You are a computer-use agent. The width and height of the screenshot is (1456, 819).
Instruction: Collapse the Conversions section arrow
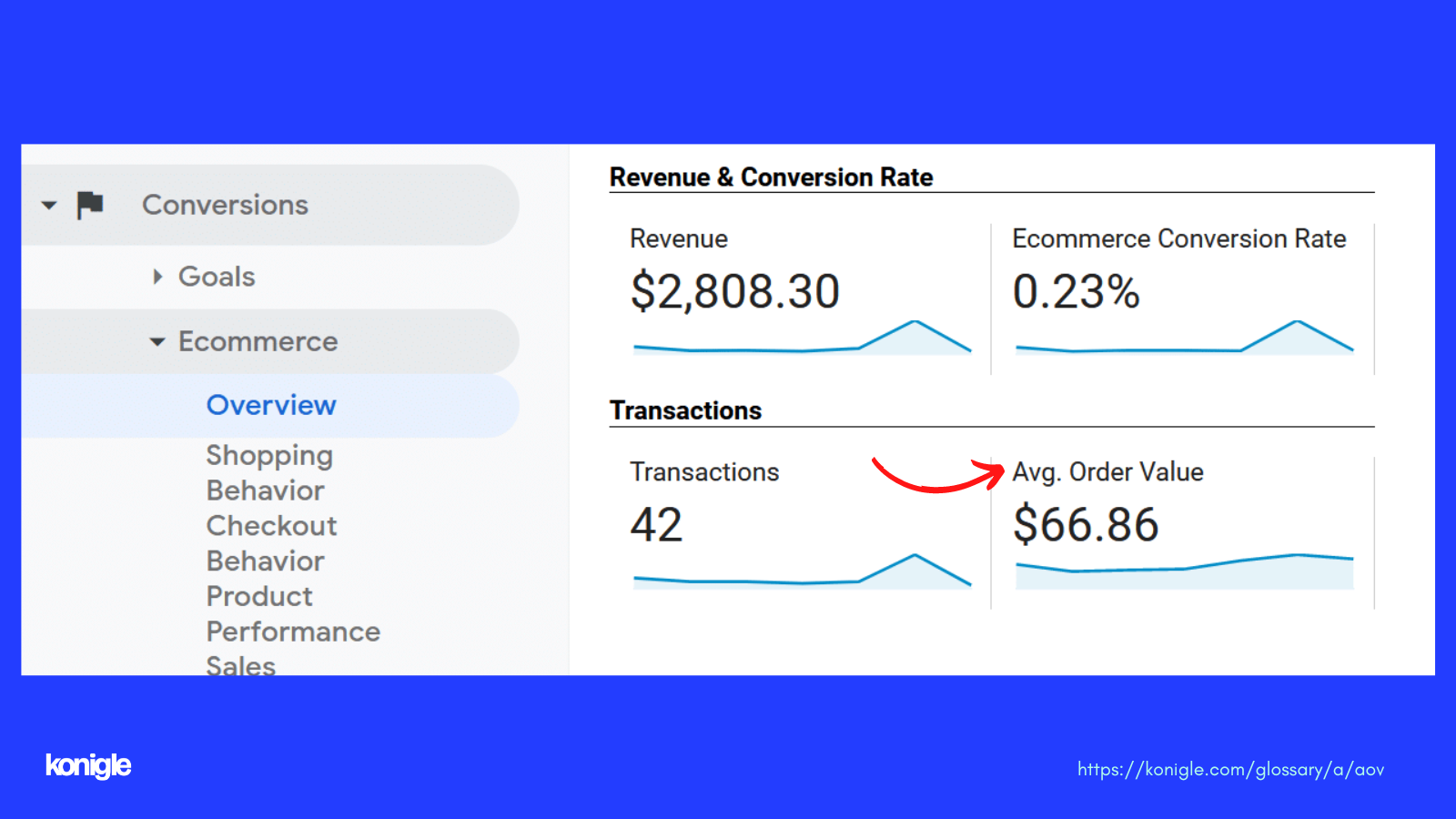point(49,206)
